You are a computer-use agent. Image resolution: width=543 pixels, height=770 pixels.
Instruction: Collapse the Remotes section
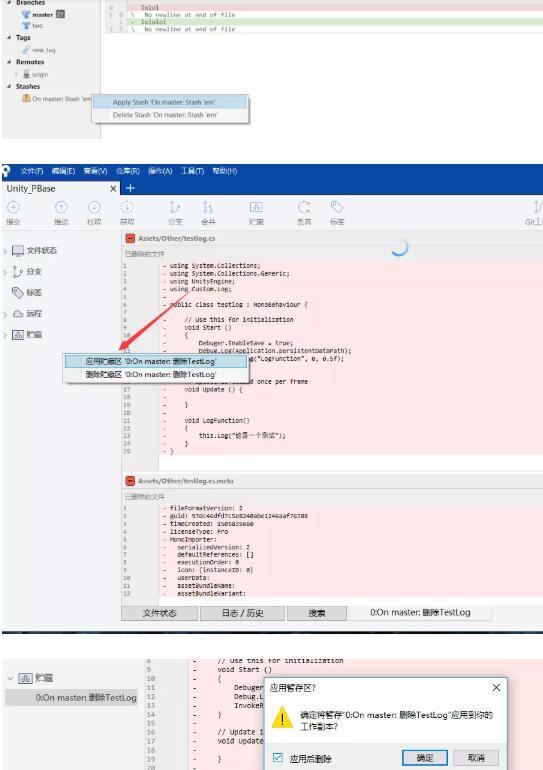coord(9,62)
